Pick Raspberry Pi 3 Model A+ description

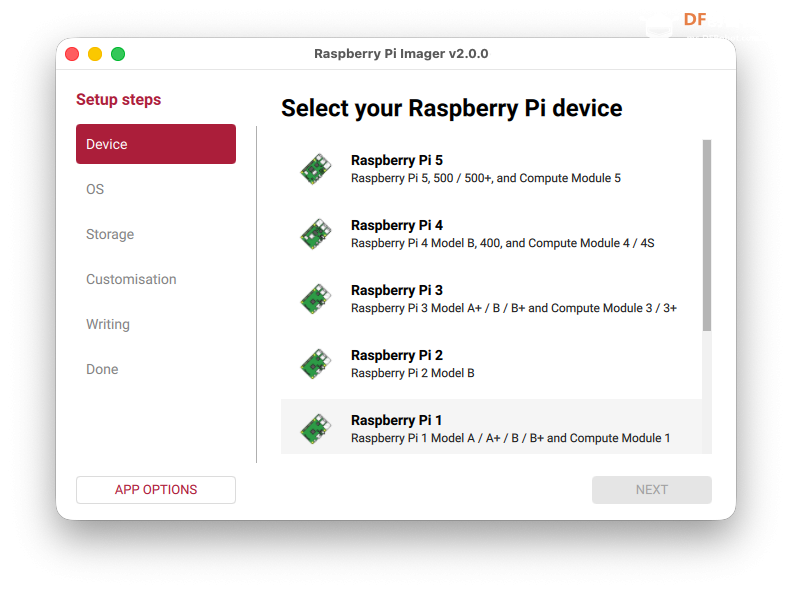tap(514, 308)
